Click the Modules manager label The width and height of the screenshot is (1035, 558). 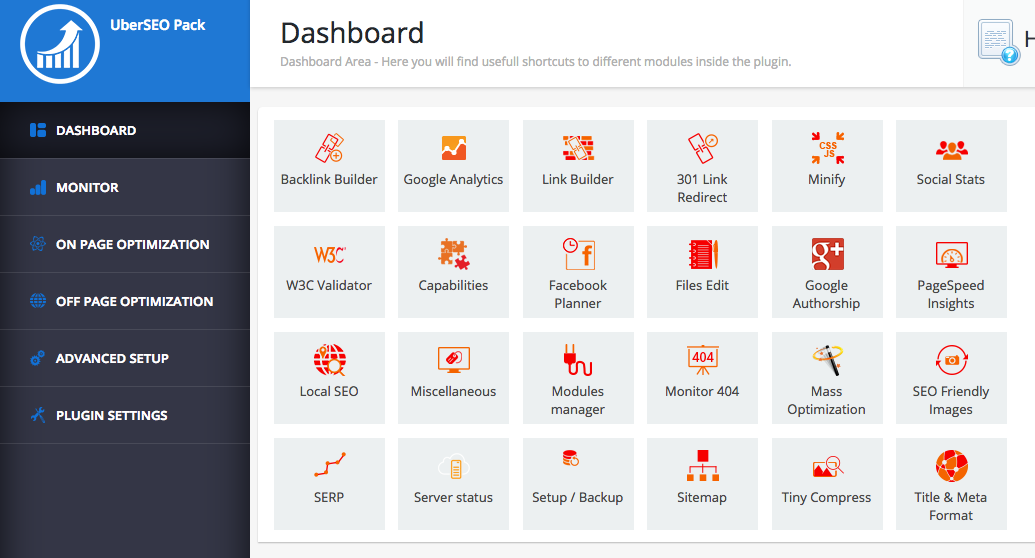point(578,400)
